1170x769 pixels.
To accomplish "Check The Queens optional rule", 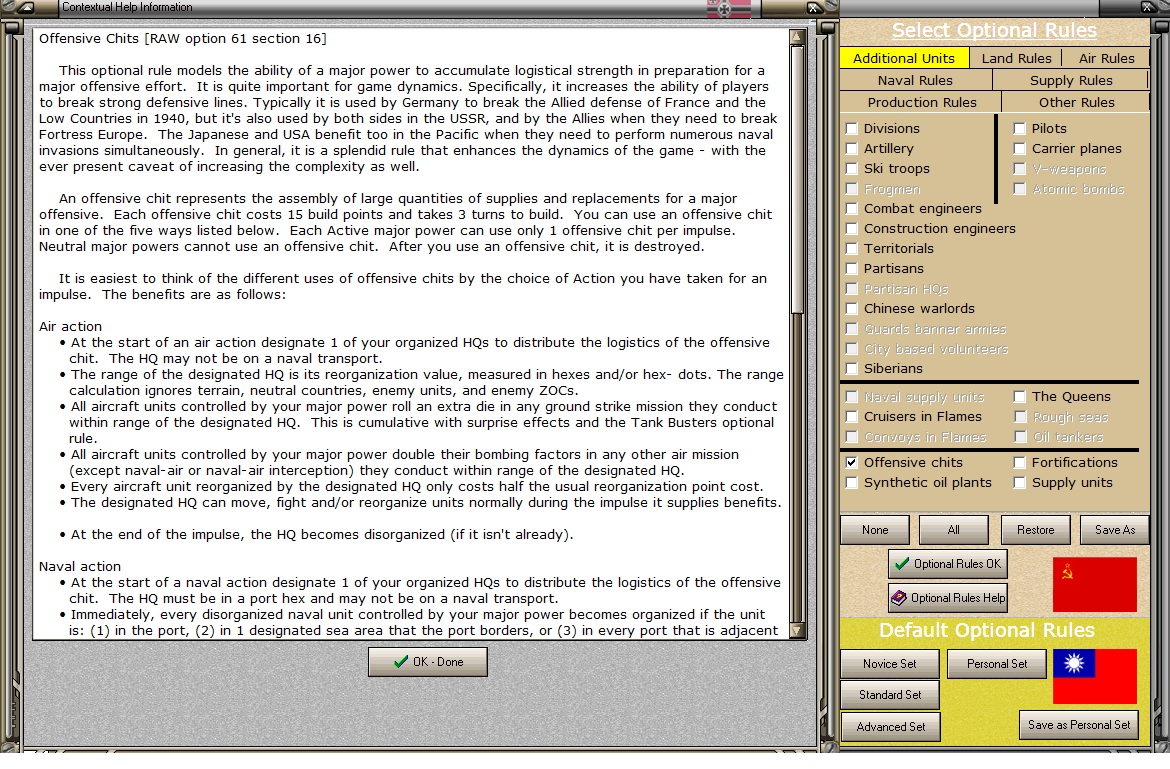I will [1019, 396].
